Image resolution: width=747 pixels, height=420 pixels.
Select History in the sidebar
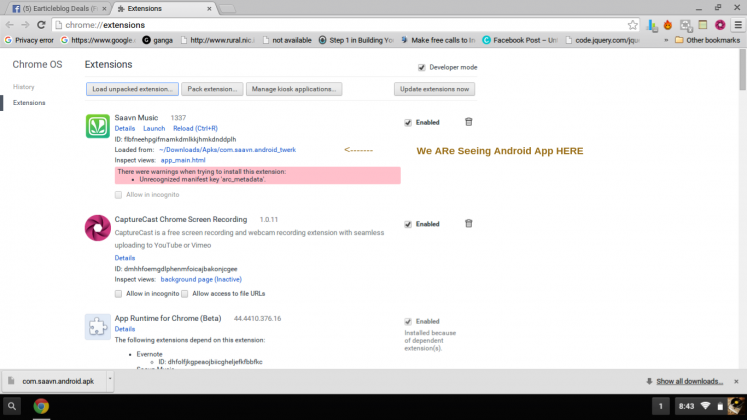23,87
